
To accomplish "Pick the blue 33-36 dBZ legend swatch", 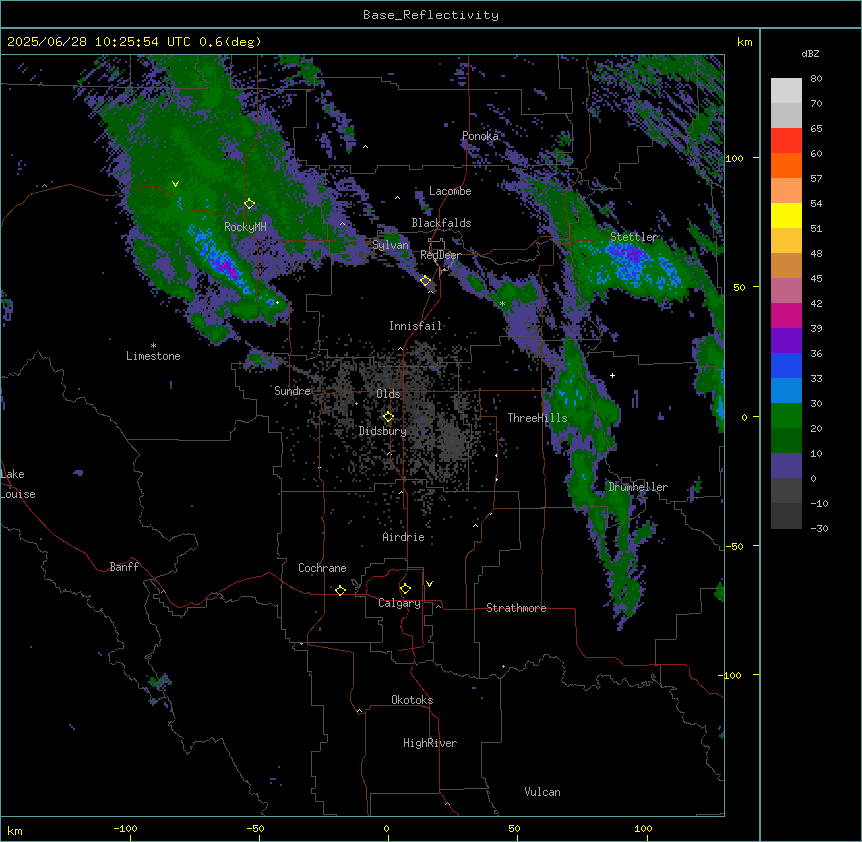I will pos(786,365).
